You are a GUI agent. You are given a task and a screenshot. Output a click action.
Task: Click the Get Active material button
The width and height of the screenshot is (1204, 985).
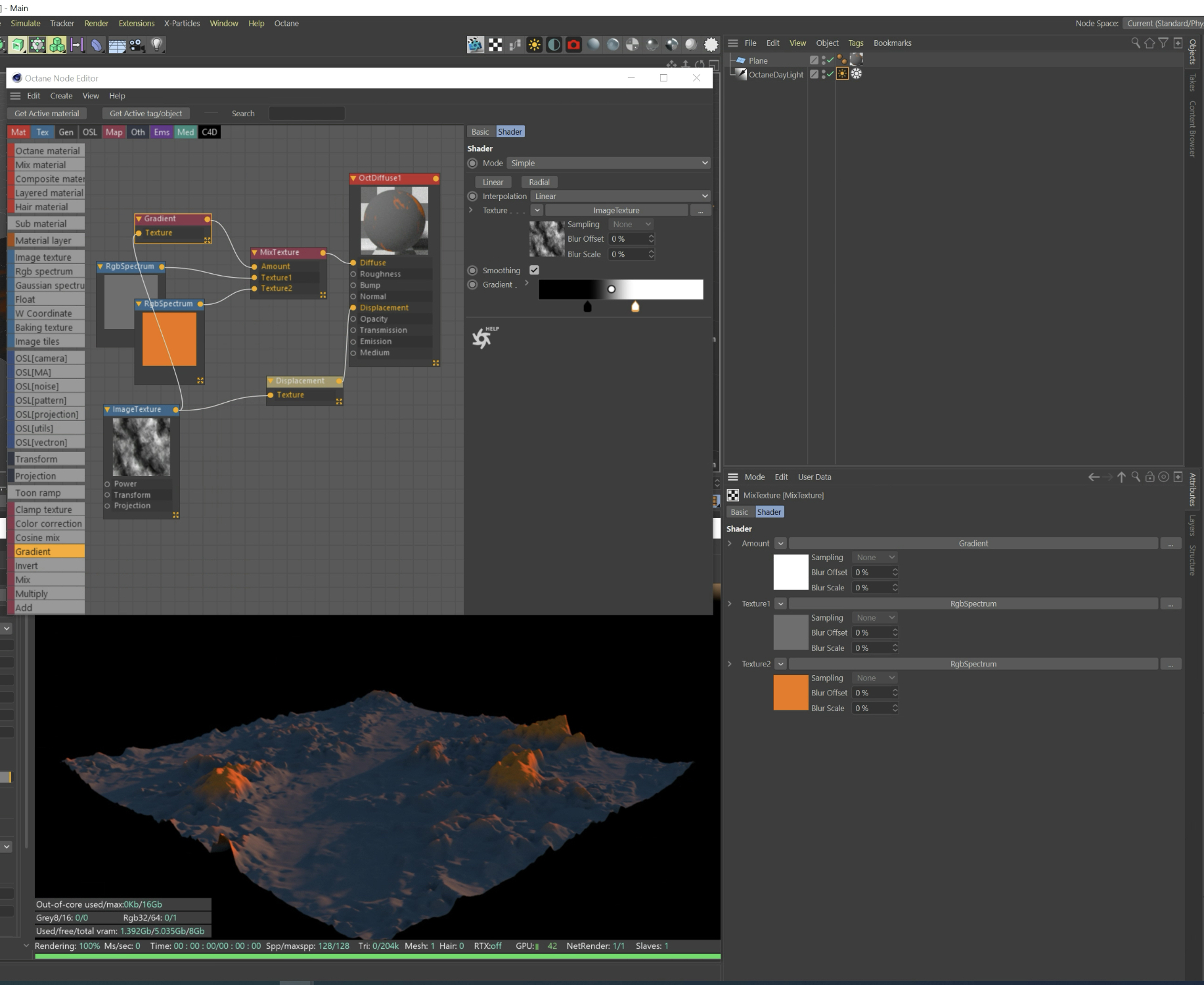(47, 114)
